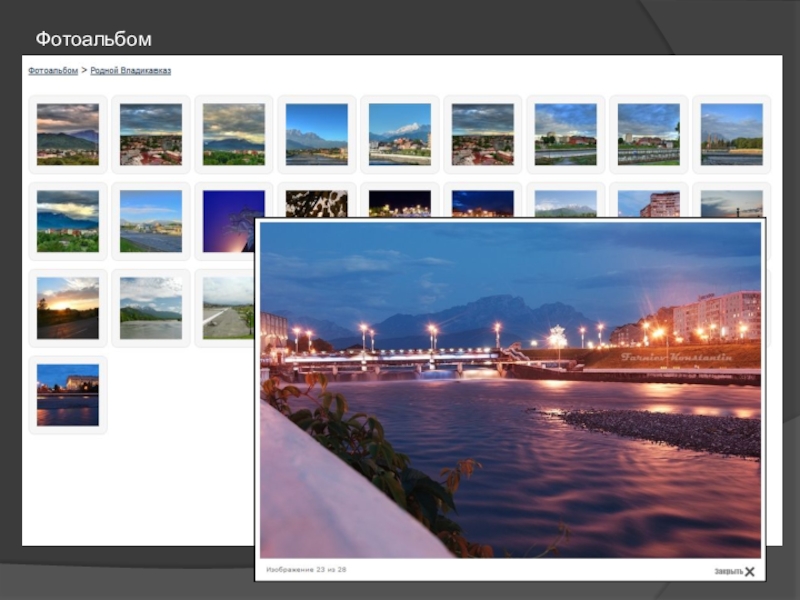Viewport: 800px width, 600px height.
Task: Open eighth top-row thumbnail in the gallery
Action: (648, 134)
